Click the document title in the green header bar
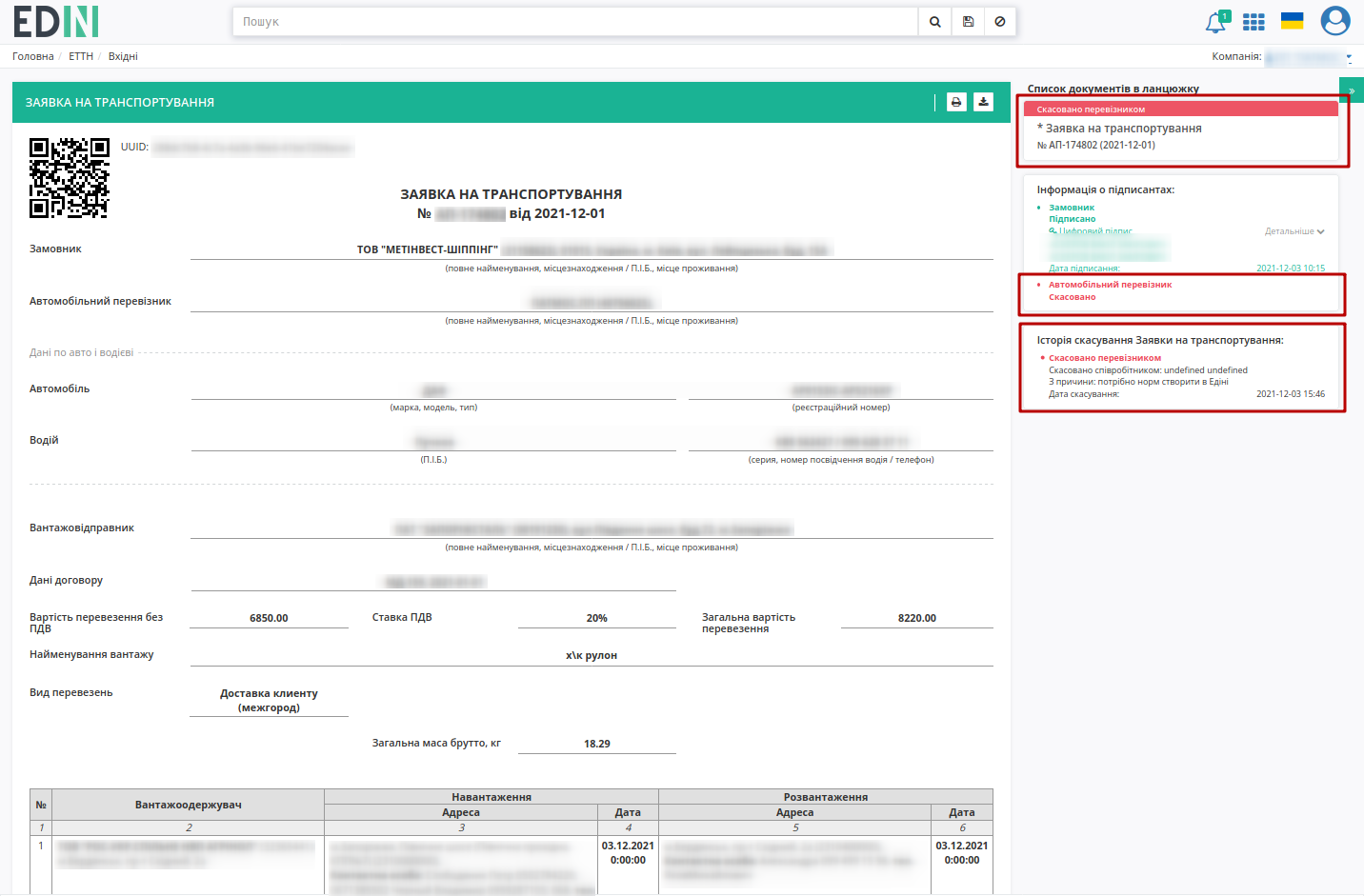1364x896 pixels. (x=120, y=102)
